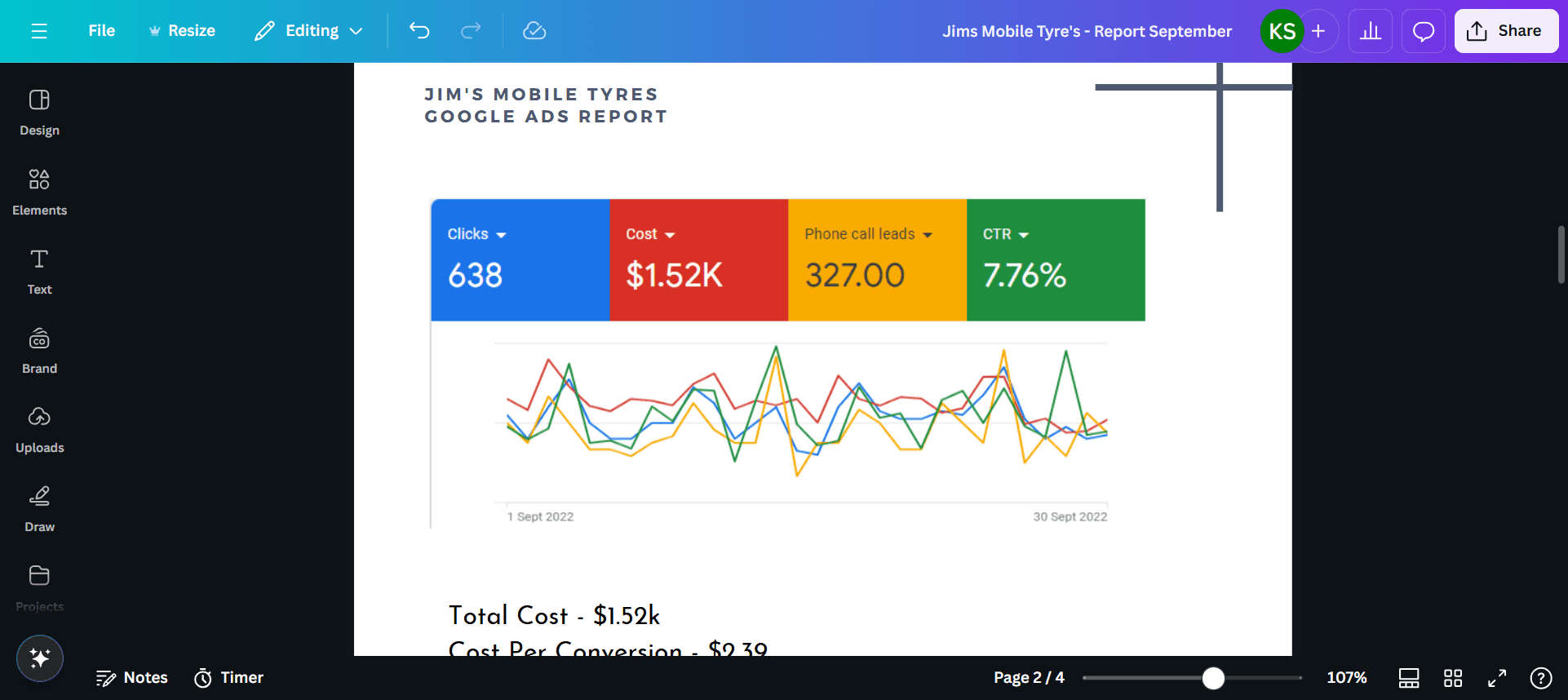Select the line chart image
The height and width of the screenshot is (700, 1568).
(x=788, y=425)
